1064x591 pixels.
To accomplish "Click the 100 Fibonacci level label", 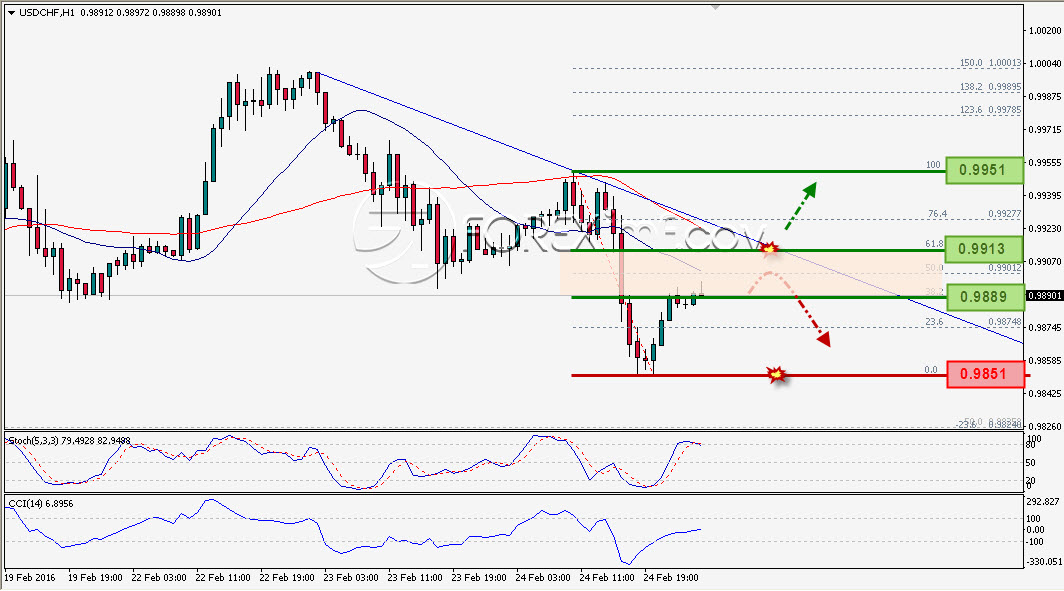I will click(x=933, y=165).
